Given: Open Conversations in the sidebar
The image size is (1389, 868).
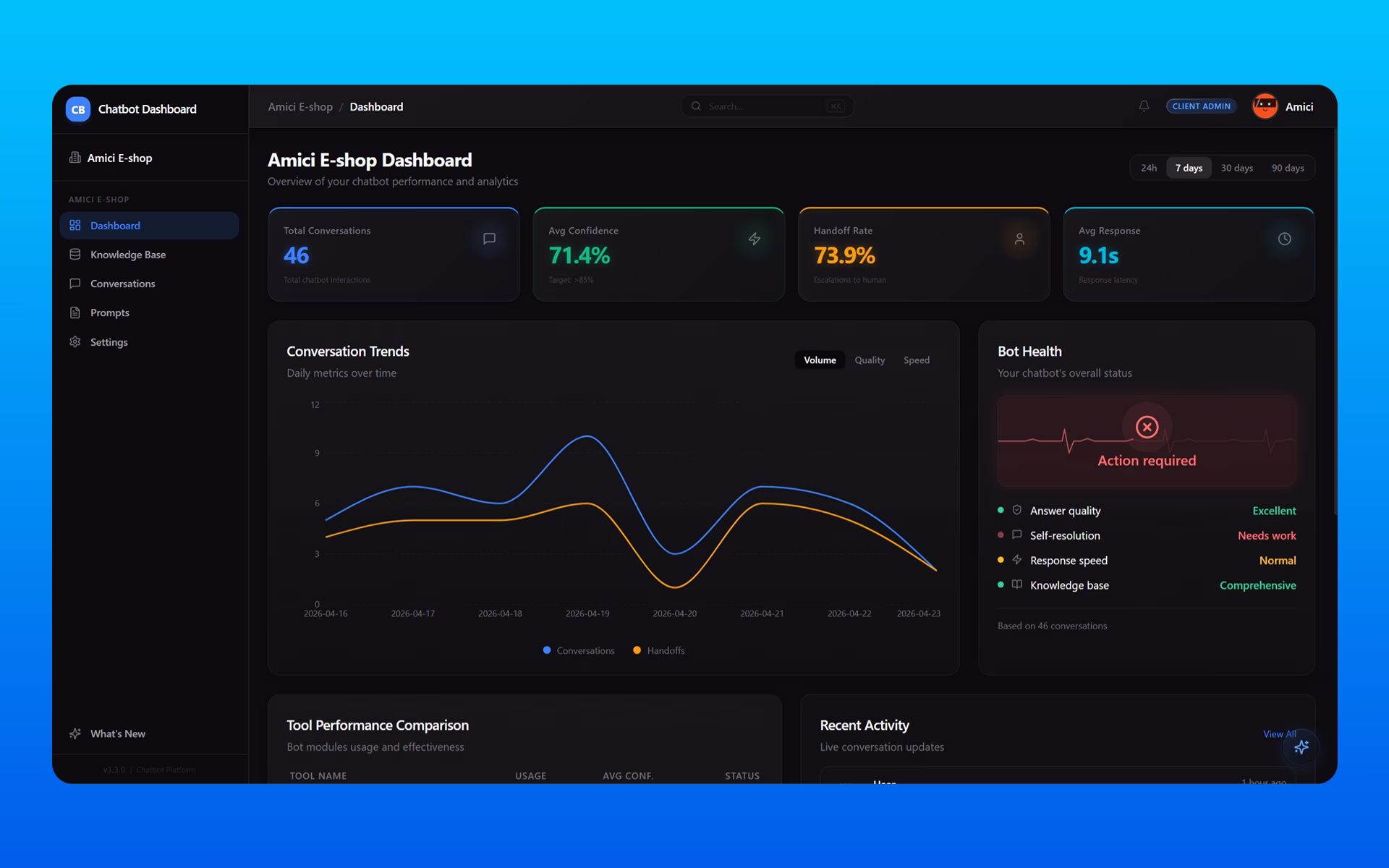Looking at the screenshot, I should [149, 284].
